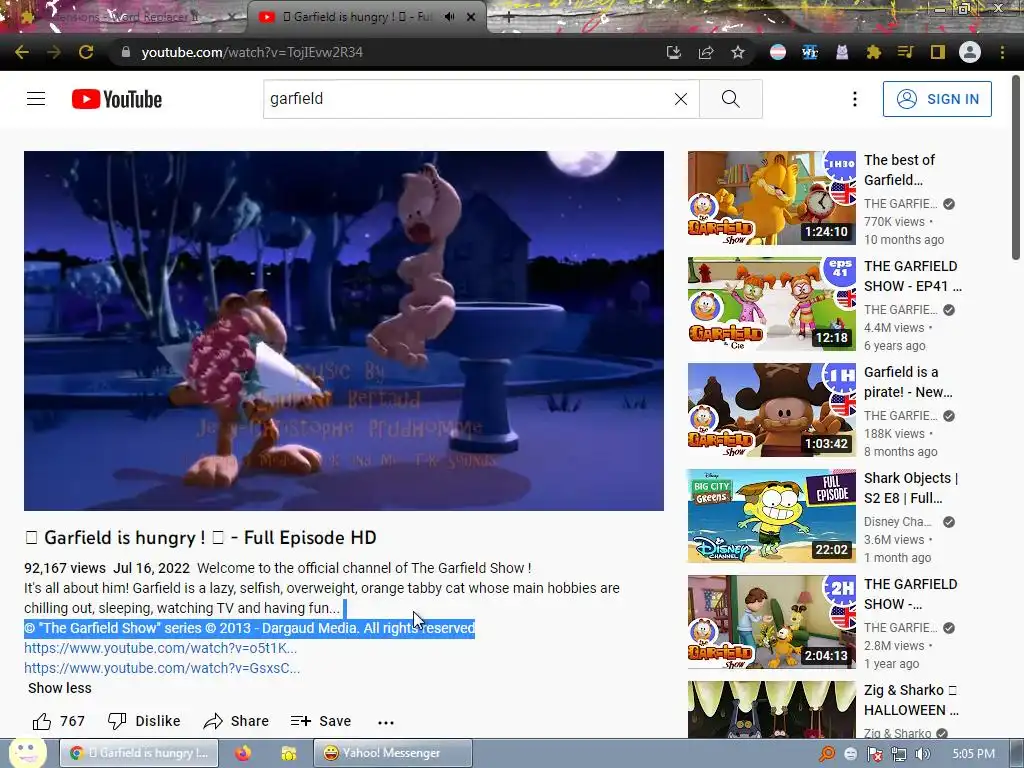Install app icon in address bar

pos(673,52)
